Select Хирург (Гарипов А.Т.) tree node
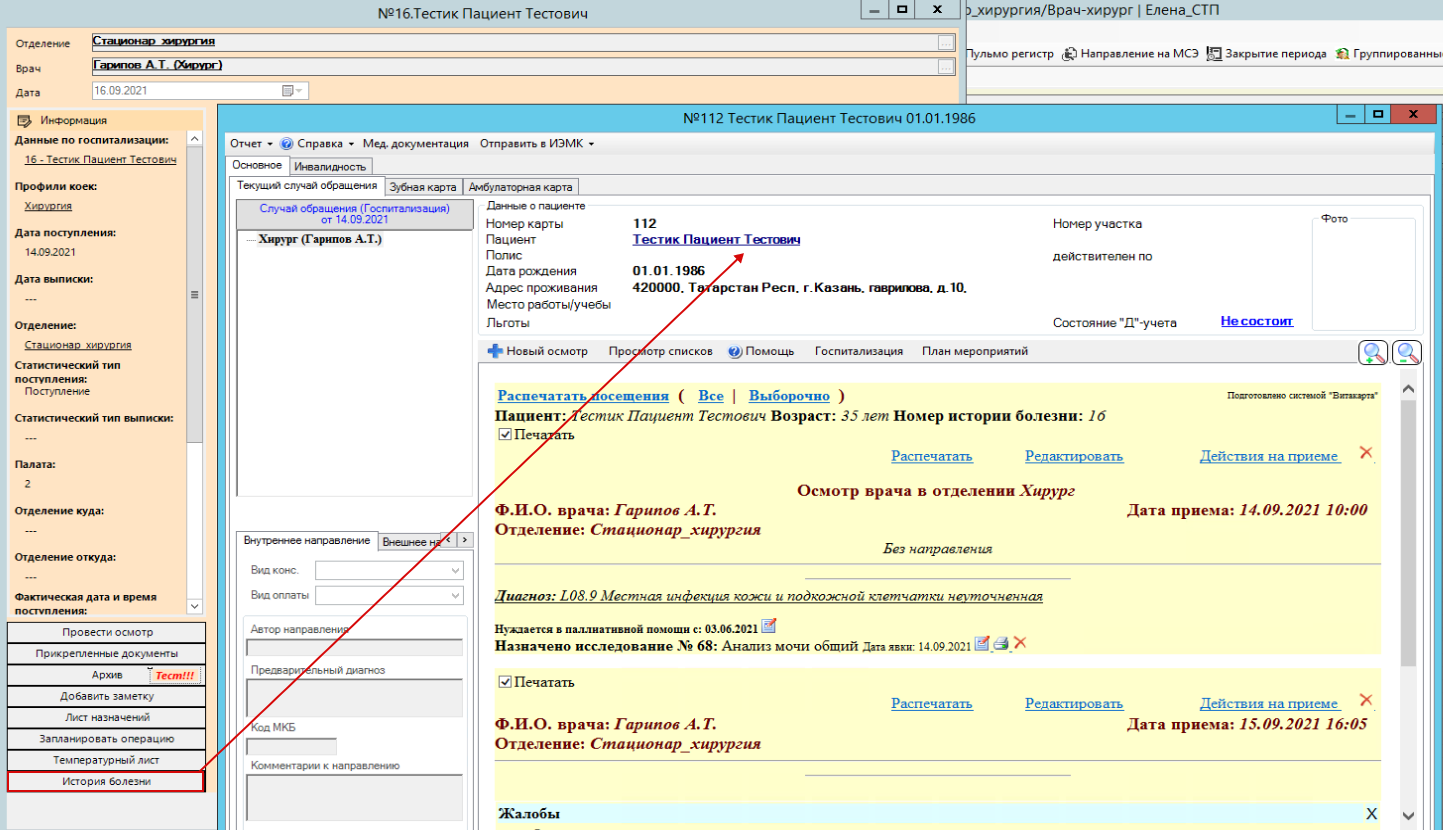Viewport: 1443px width, 830px height. click(x=320, y=240)
